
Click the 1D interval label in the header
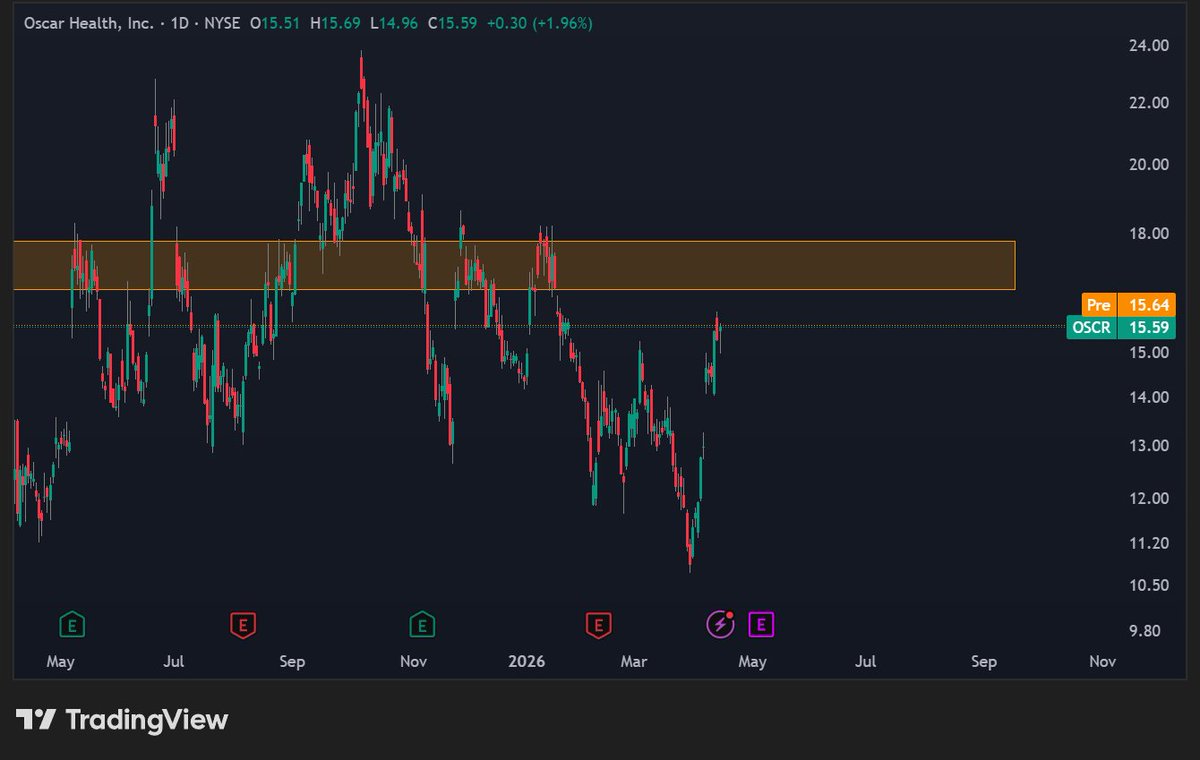(x=178, y=23)
